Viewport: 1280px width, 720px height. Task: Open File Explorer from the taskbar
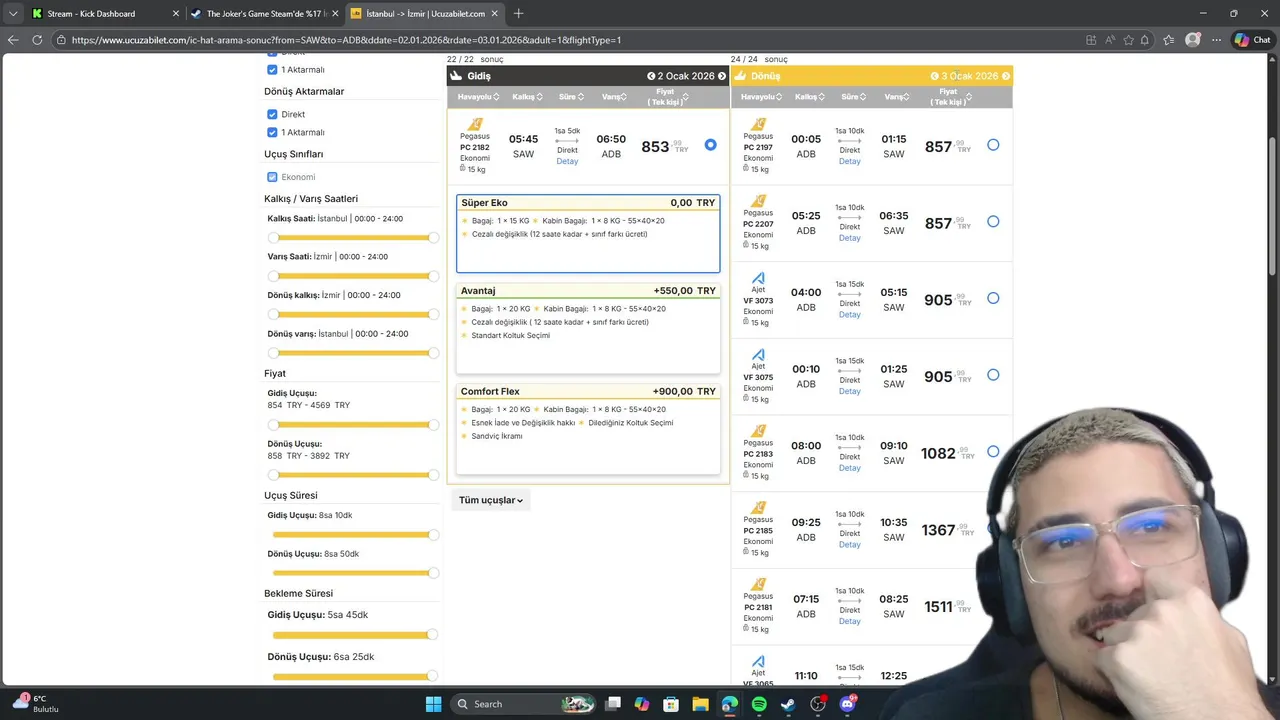pyautogui.click(x=701, y=704)
